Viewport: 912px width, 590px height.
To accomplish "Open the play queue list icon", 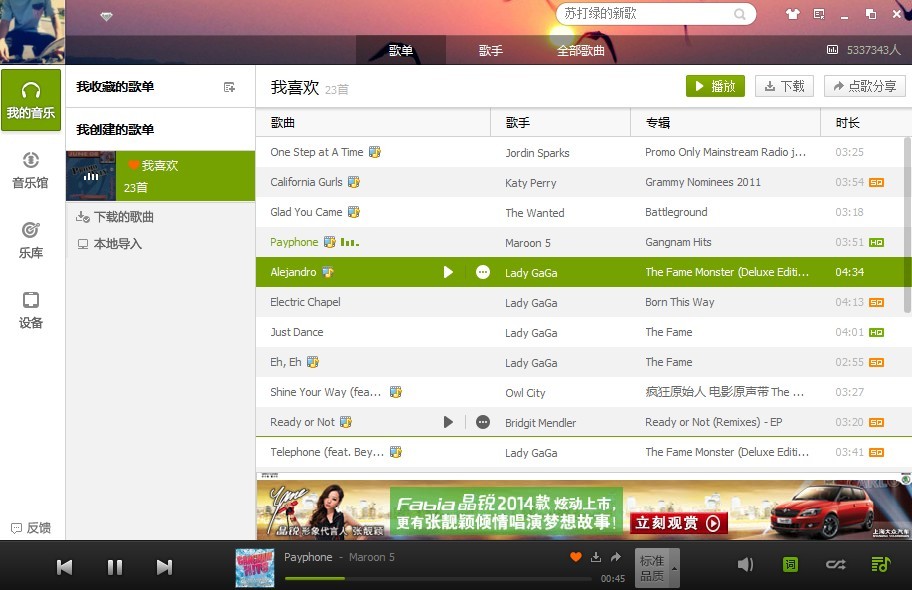I will (881, 564).
